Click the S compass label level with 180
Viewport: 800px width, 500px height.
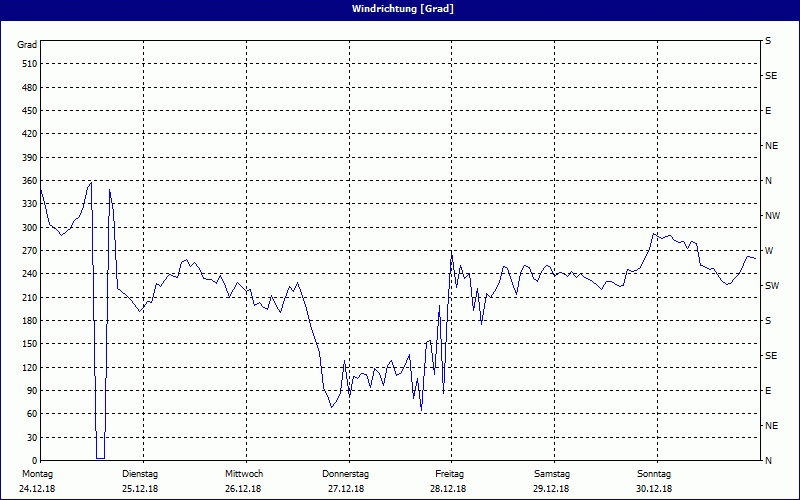[768, 321]
